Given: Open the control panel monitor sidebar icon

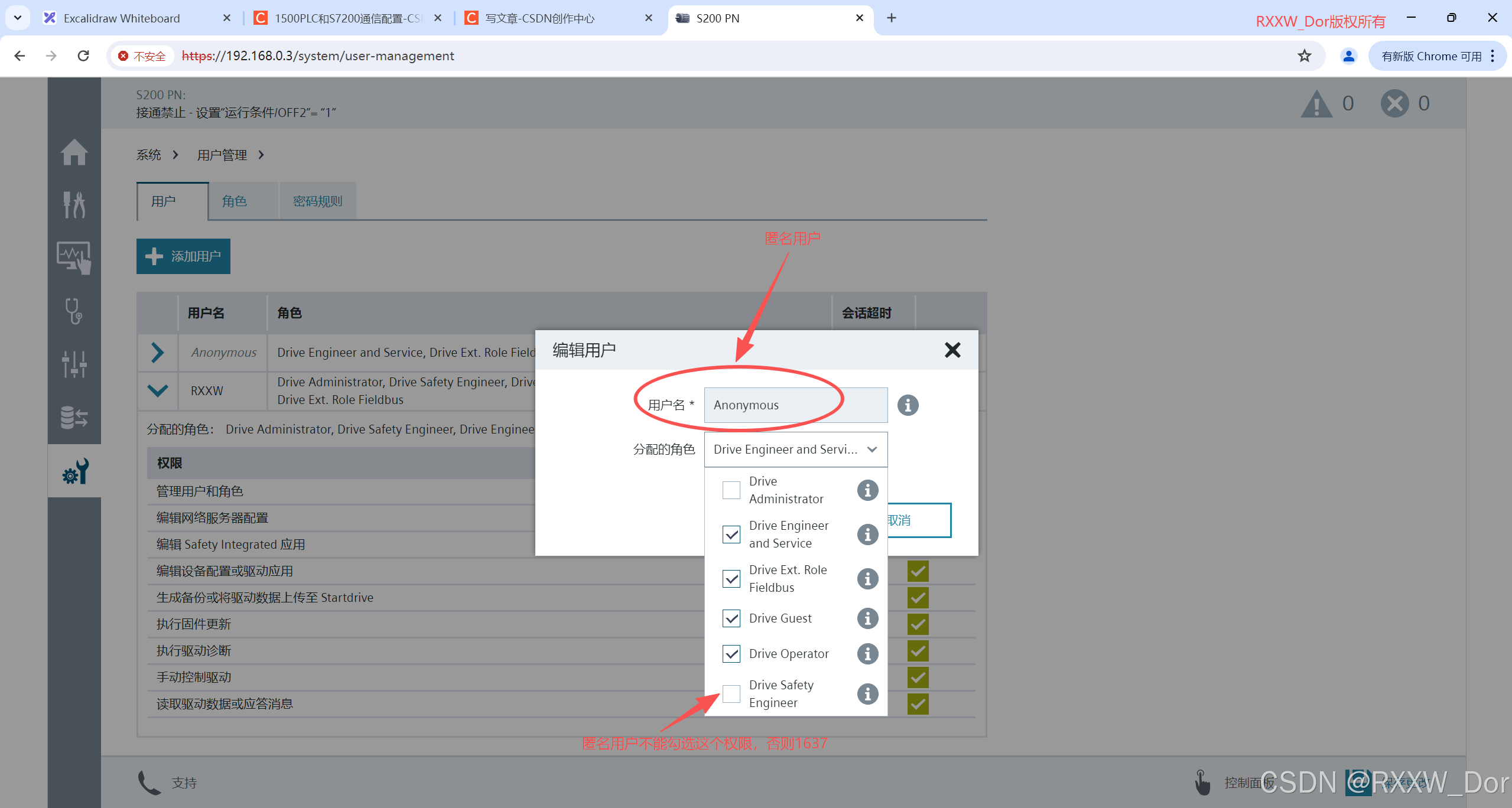Looking at the screenshot, I should pyautogui.click(x=74, y=257).
